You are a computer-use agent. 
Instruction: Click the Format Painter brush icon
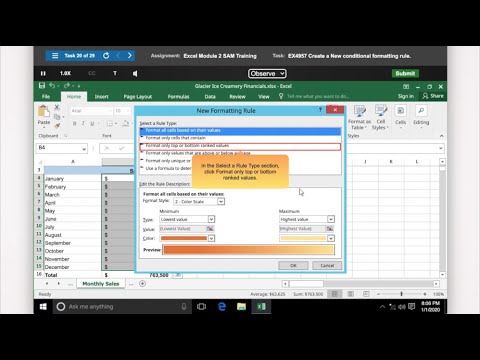[57, 126]
